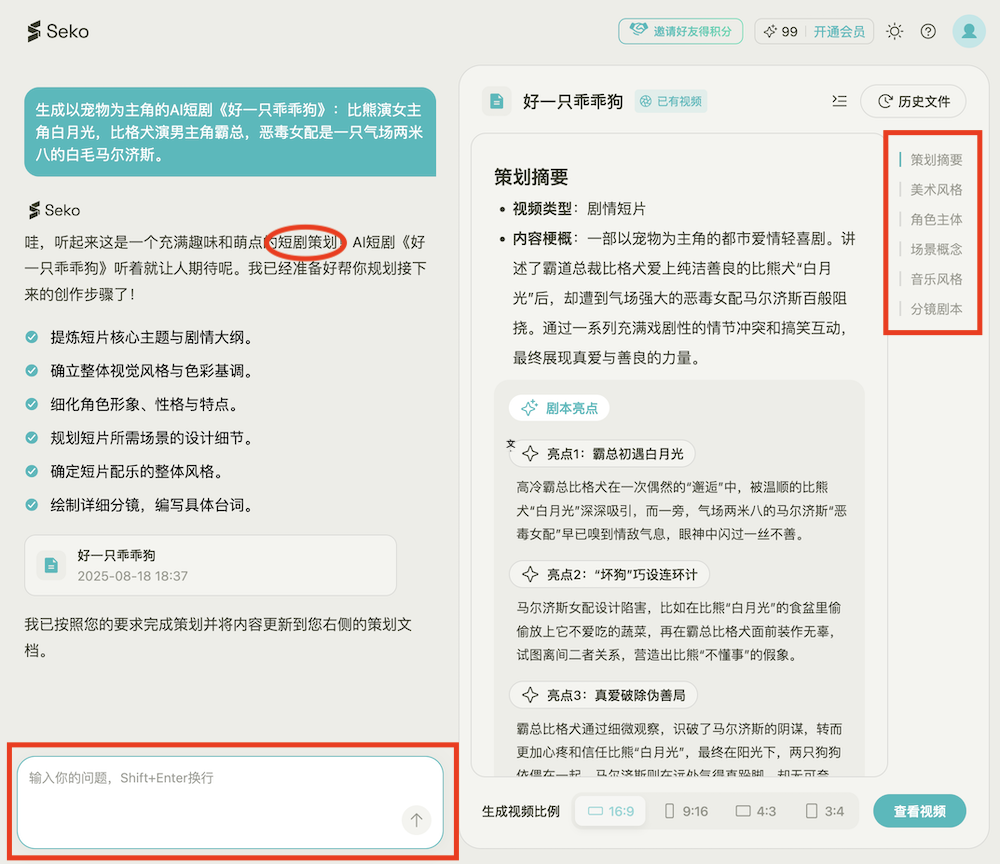Toggle theme with the sun icon

(895, 31)
